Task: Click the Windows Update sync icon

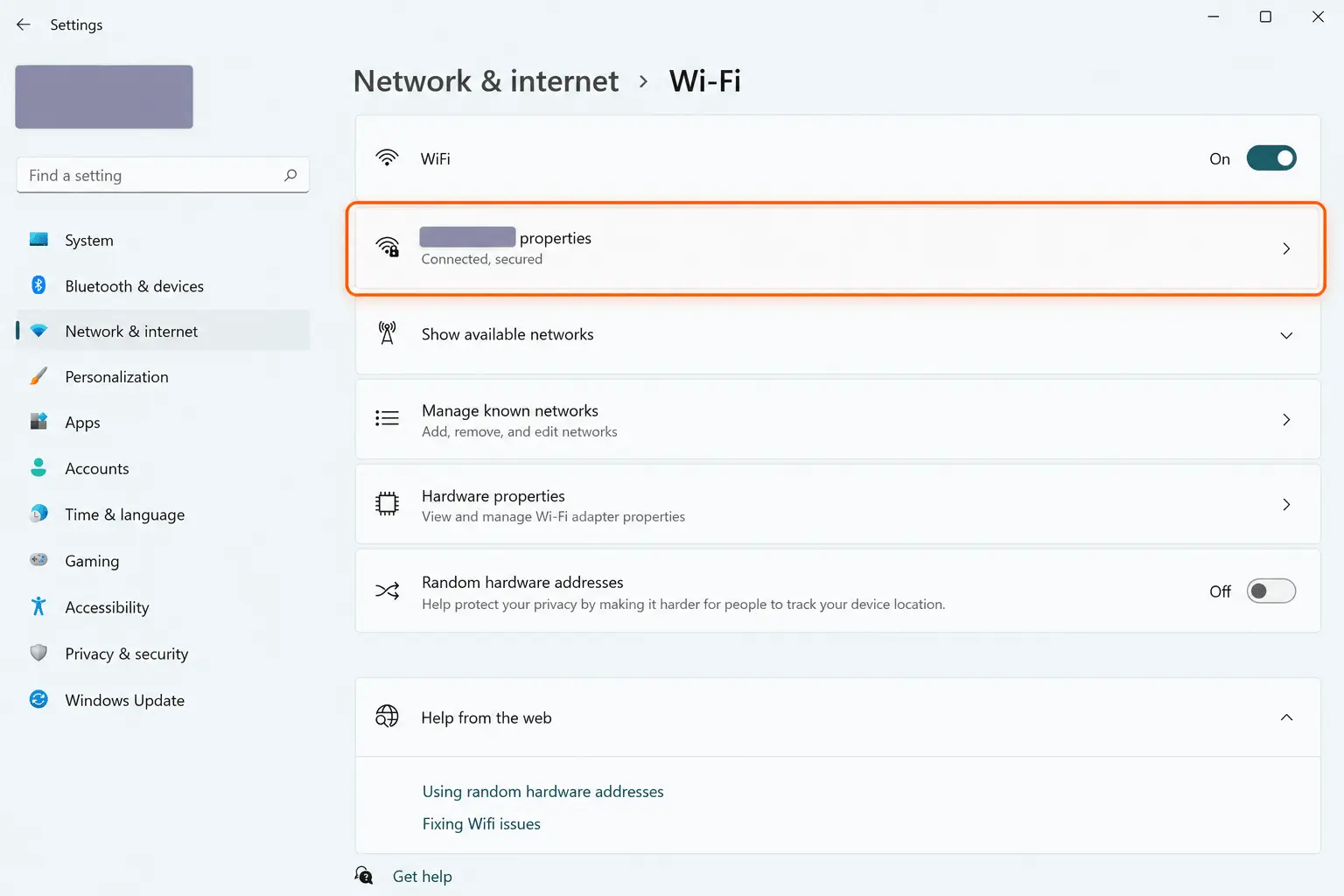Action: [x=38, y=699]
